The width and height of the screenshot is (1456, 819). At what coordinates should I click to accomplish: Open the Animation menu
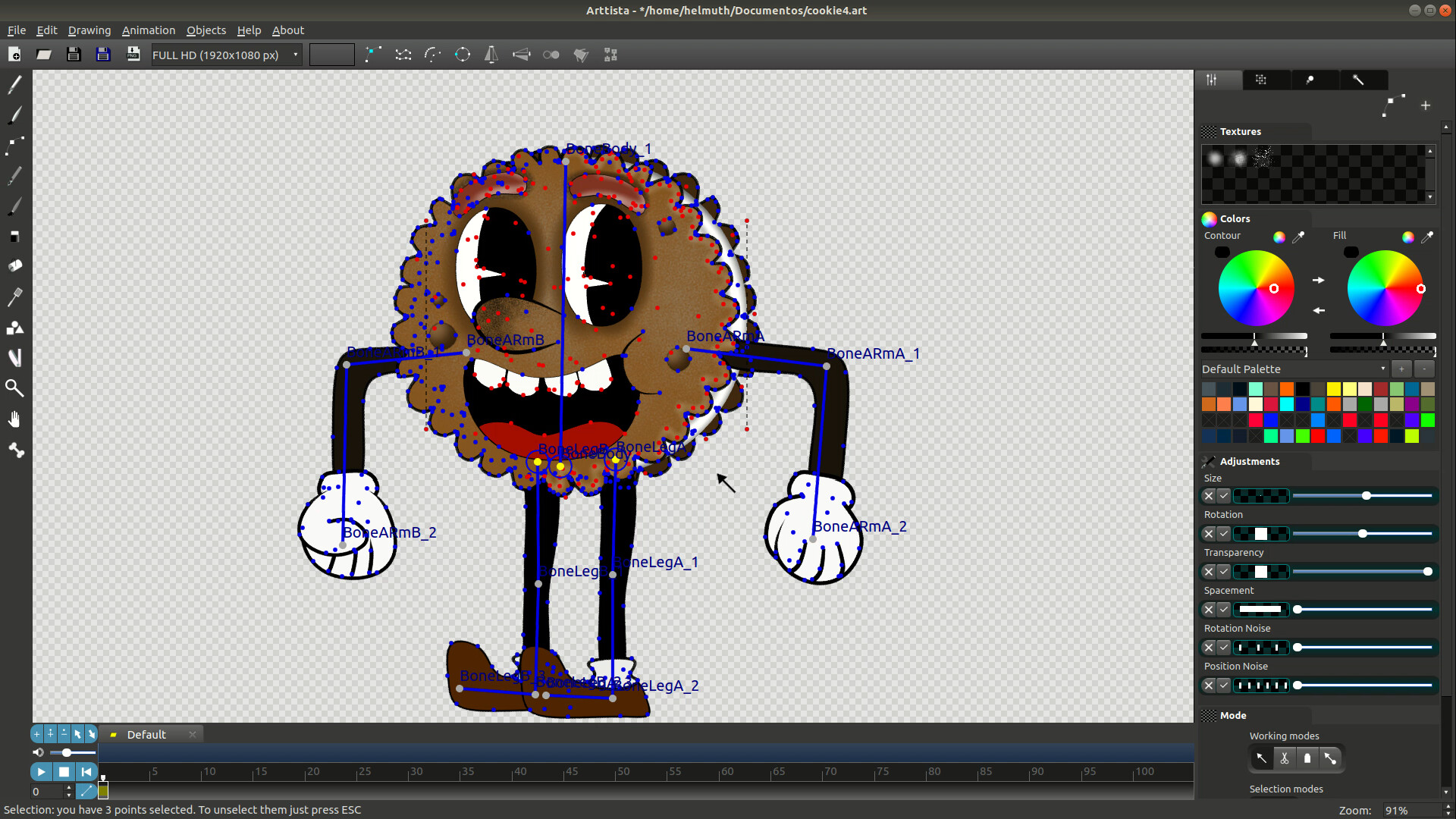pos(148,30)
